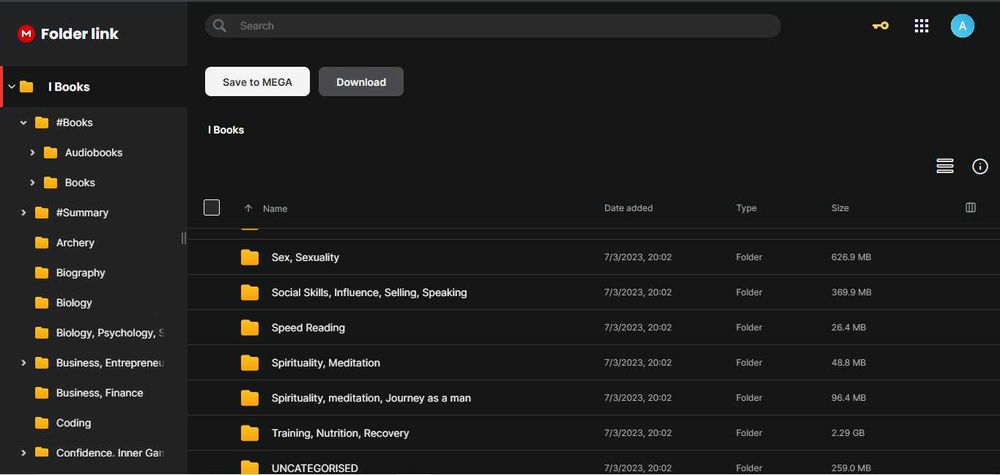Open the apps grid menu
The image size is (1000, 475).
pos(922,26)
